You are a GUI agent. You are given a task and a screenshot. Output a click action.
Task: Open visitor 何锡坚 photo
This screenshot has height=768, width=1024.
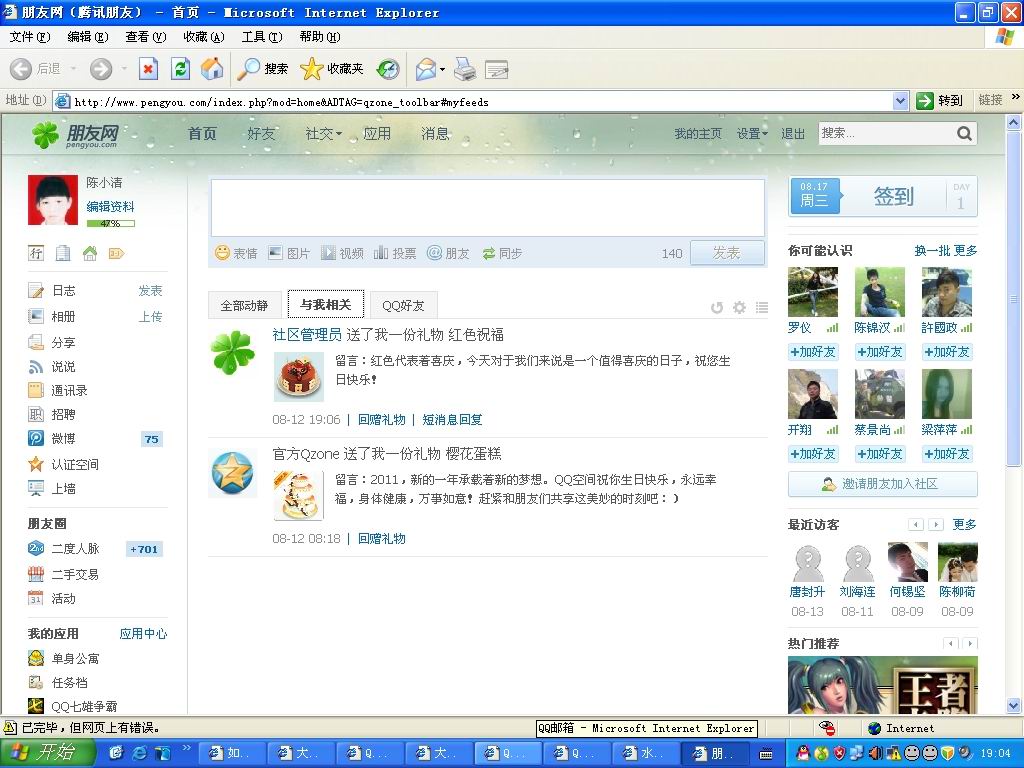pos(907,562)
